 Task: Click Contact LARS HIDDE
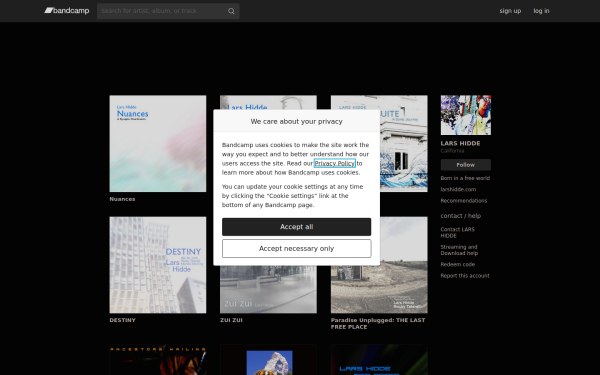(x=457, y=233)
